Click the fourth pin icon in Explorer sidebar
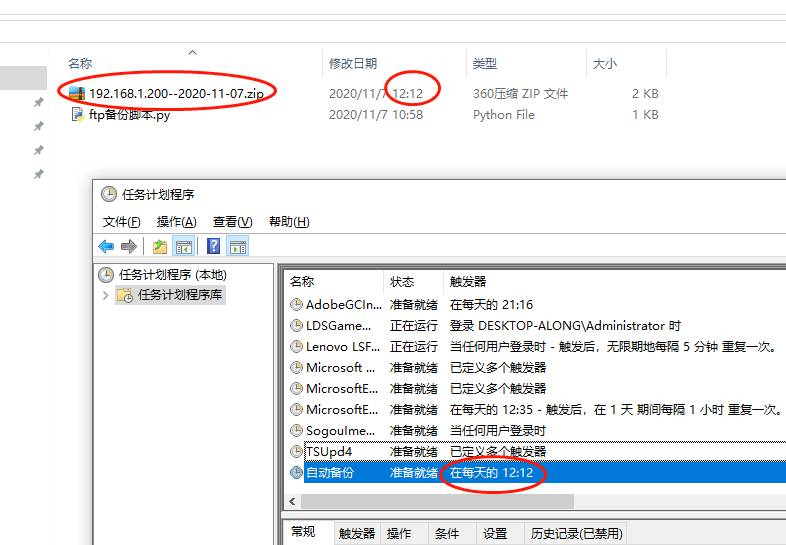The width and height of the screenshot is (786, 545). [39, 174]
